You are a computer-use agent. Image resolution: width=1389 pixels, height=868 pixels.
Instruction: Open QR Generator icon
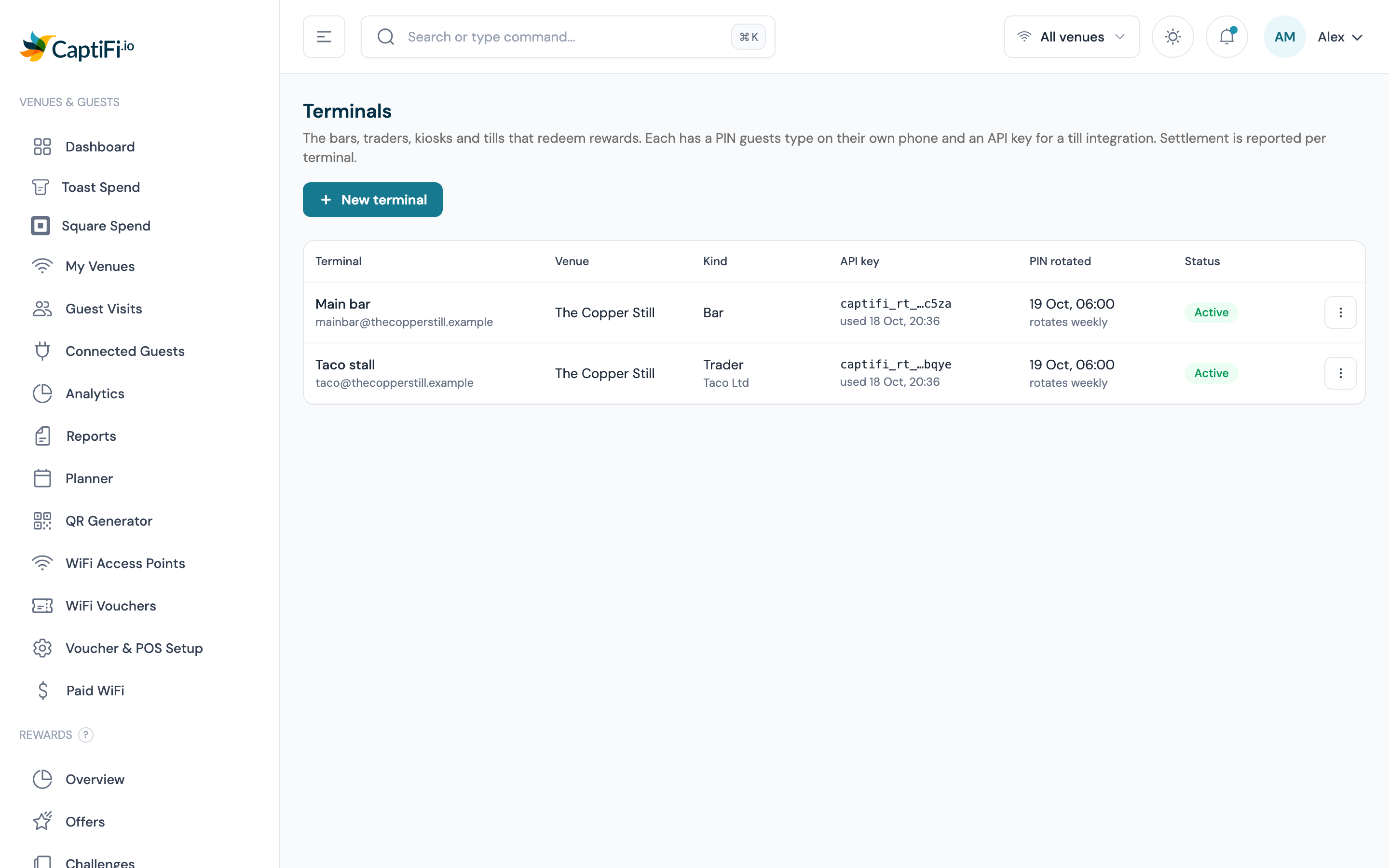point(42,521)
